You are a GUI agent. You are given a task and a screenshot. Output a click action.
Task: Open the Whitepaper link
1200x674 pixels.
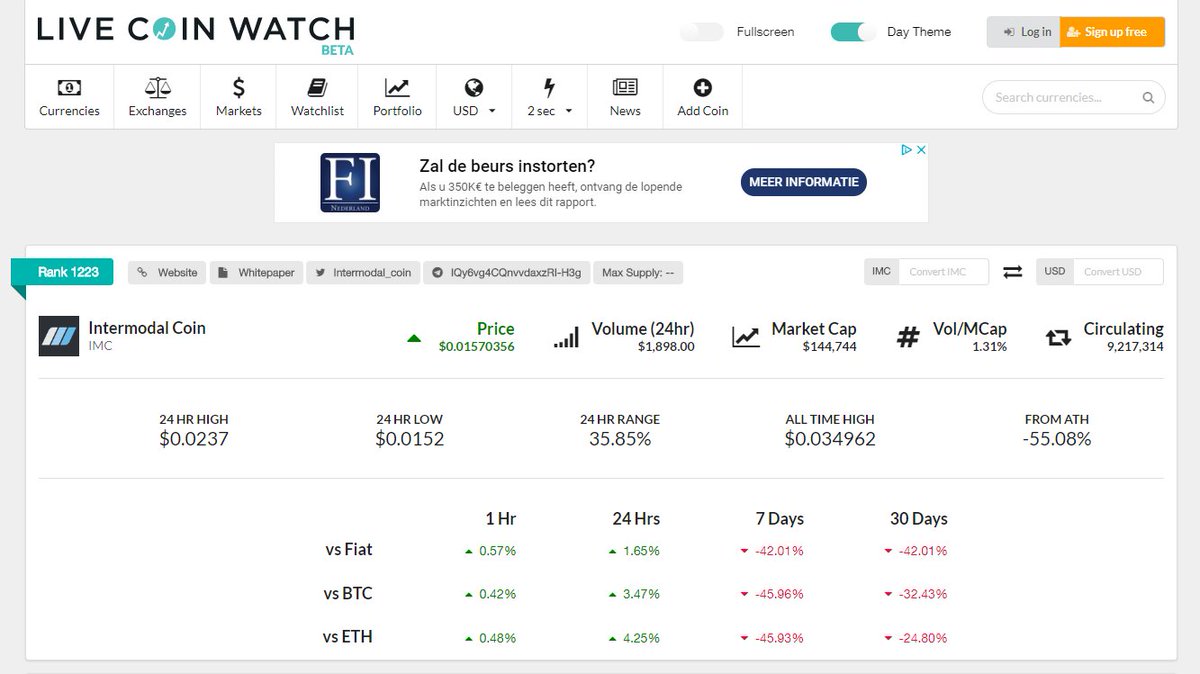257,272
